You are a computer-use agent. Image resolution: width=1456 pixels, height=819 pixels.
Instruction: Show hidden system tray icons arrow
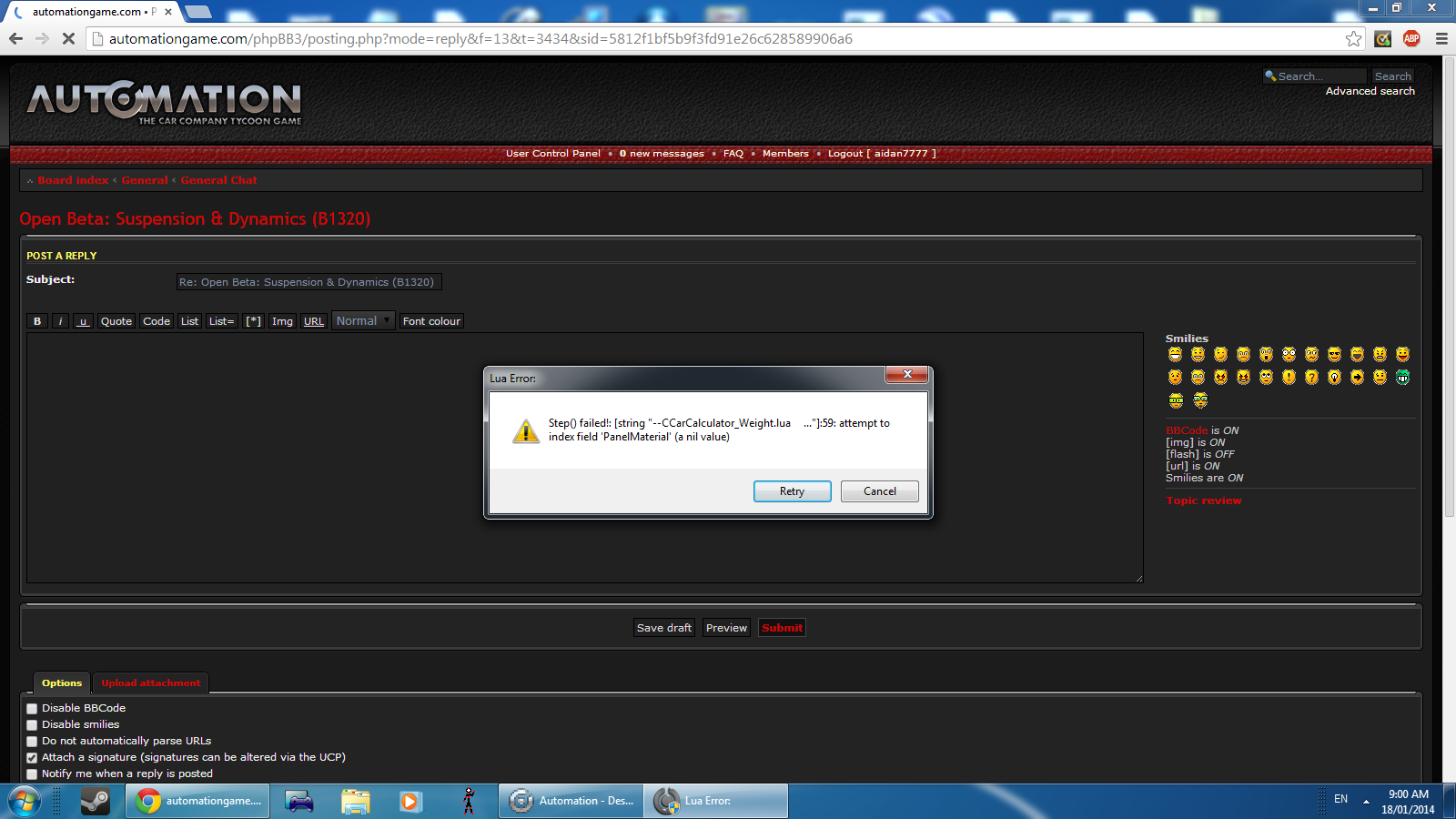tap(1366, 801)
